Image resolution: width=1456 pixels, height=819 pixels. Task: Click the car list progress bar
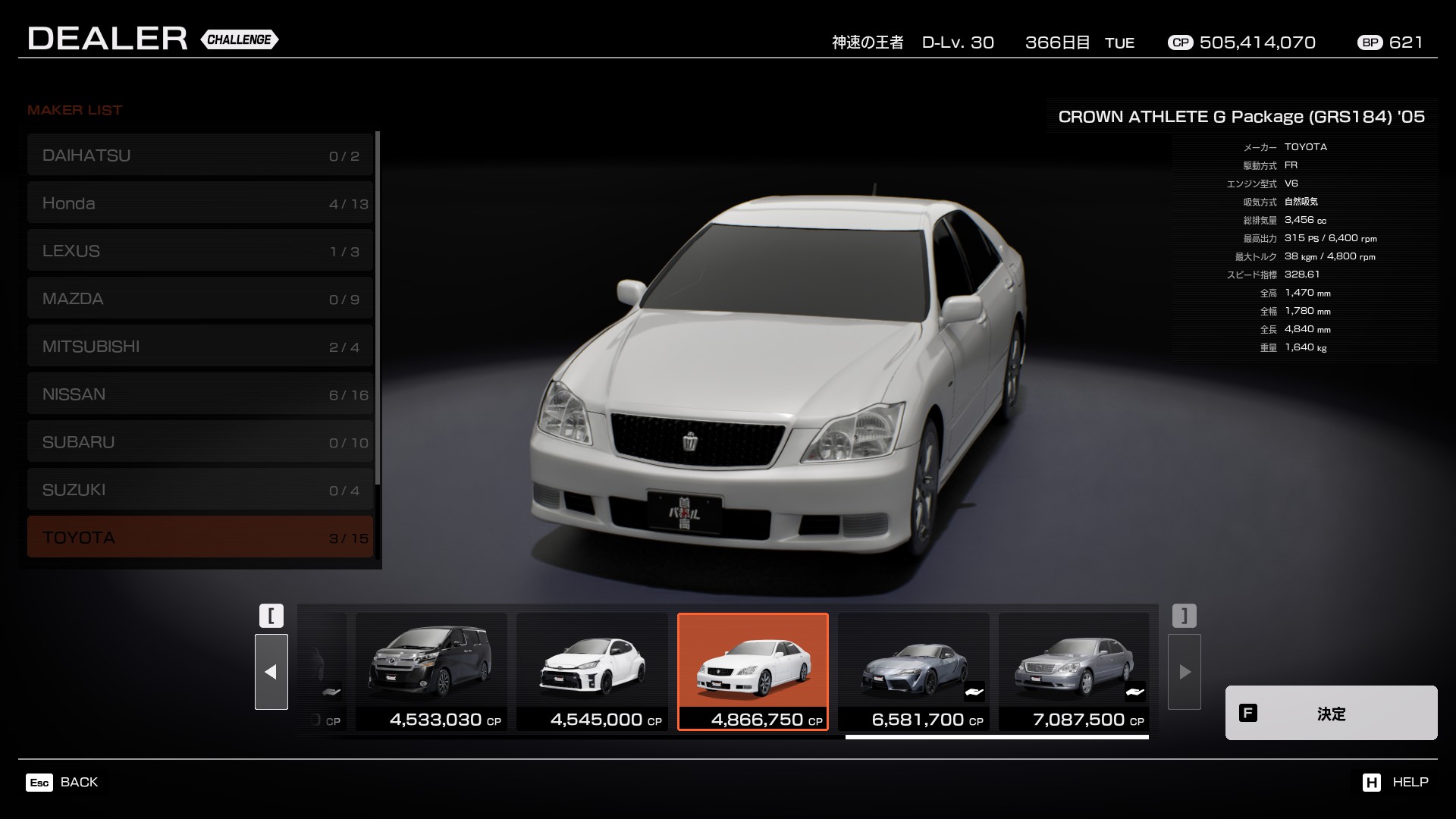[996, 736]
